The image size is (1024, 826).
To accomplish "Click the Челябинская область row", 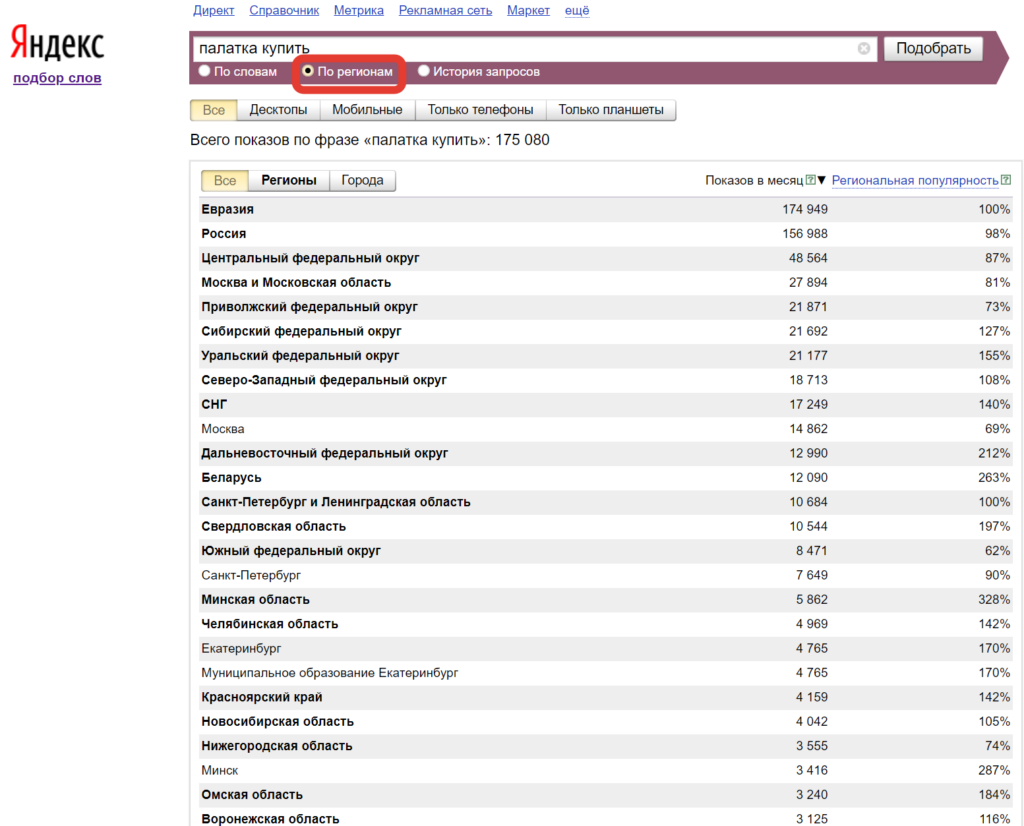I will coord(606,624).
